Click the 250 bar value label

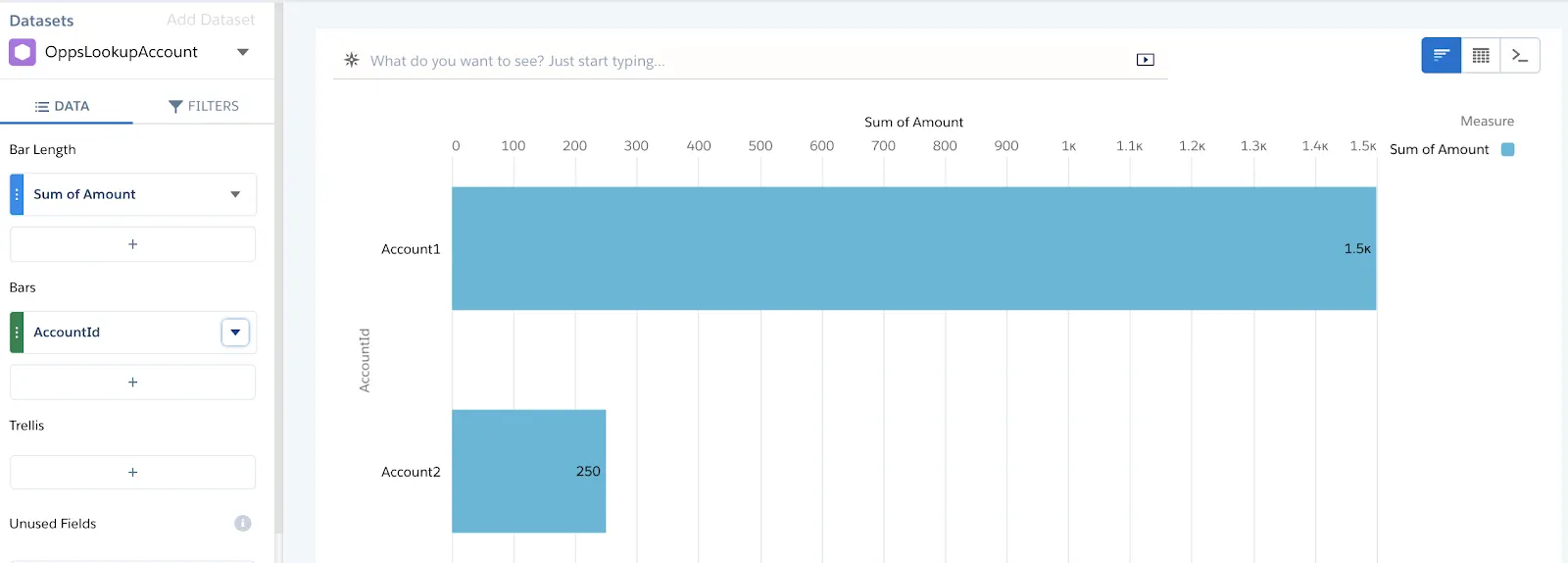click(x=588, y=471)
